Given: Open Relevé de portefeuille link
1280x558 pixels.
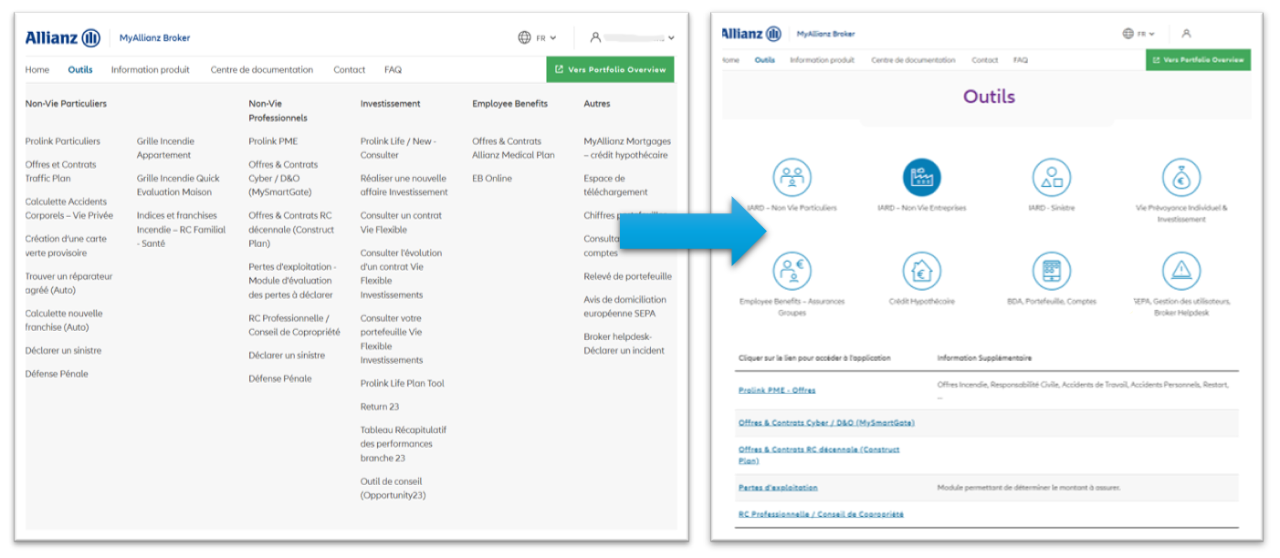Looking at the screenshot, I should click(628, 276).
